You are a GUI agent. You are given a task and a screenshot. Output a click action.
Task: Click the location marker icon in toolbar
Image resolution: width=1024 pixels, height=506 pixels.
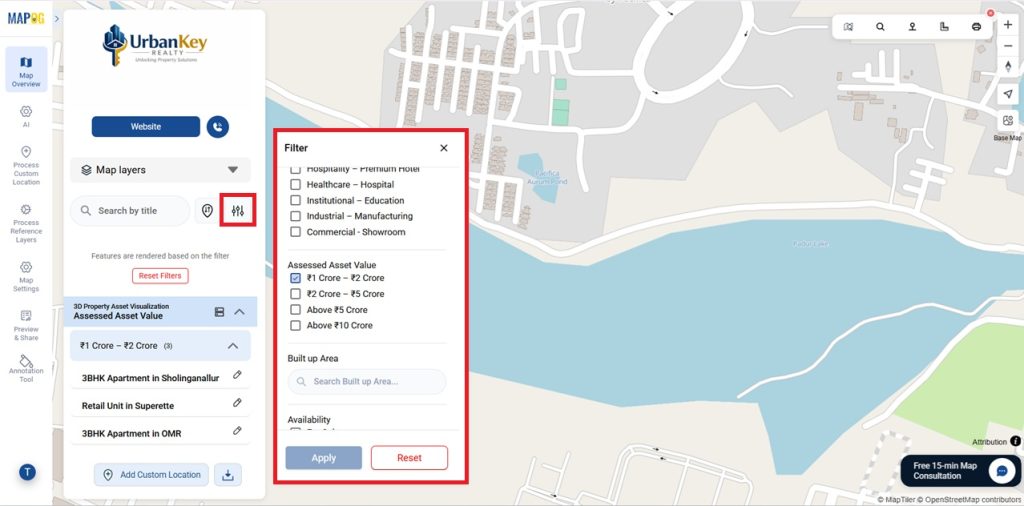912,27
